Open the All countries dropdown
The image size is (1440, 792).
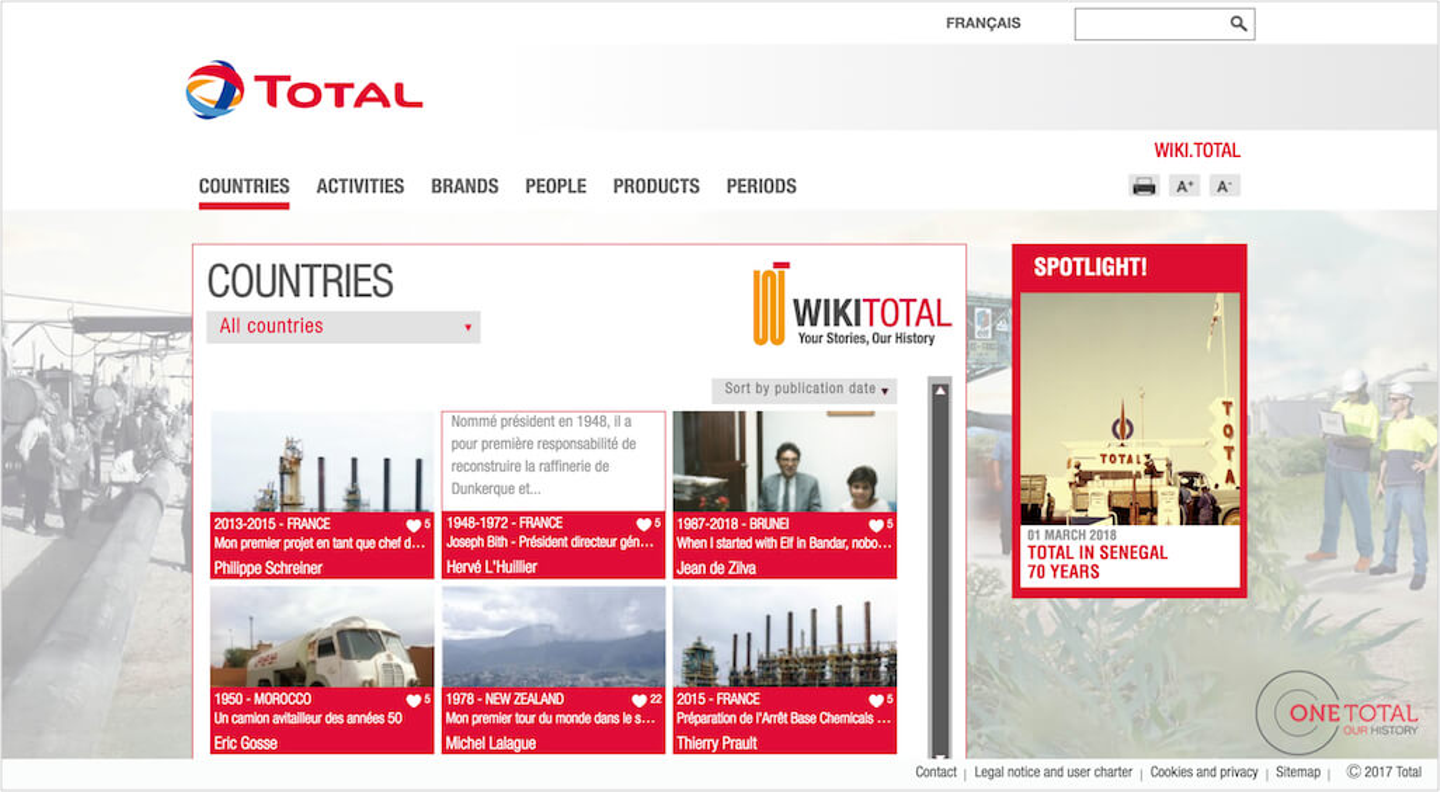point(343,327)
